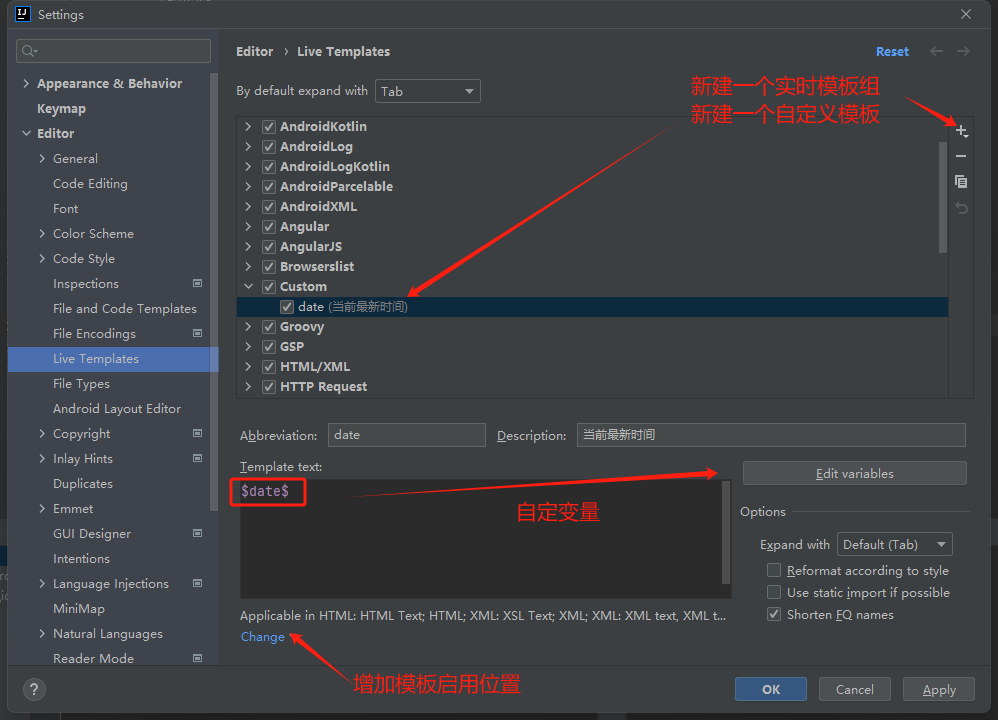This screenshot has height=720, width=998.
Task: Click the Description input field
Action: click(x=771, y=435)
